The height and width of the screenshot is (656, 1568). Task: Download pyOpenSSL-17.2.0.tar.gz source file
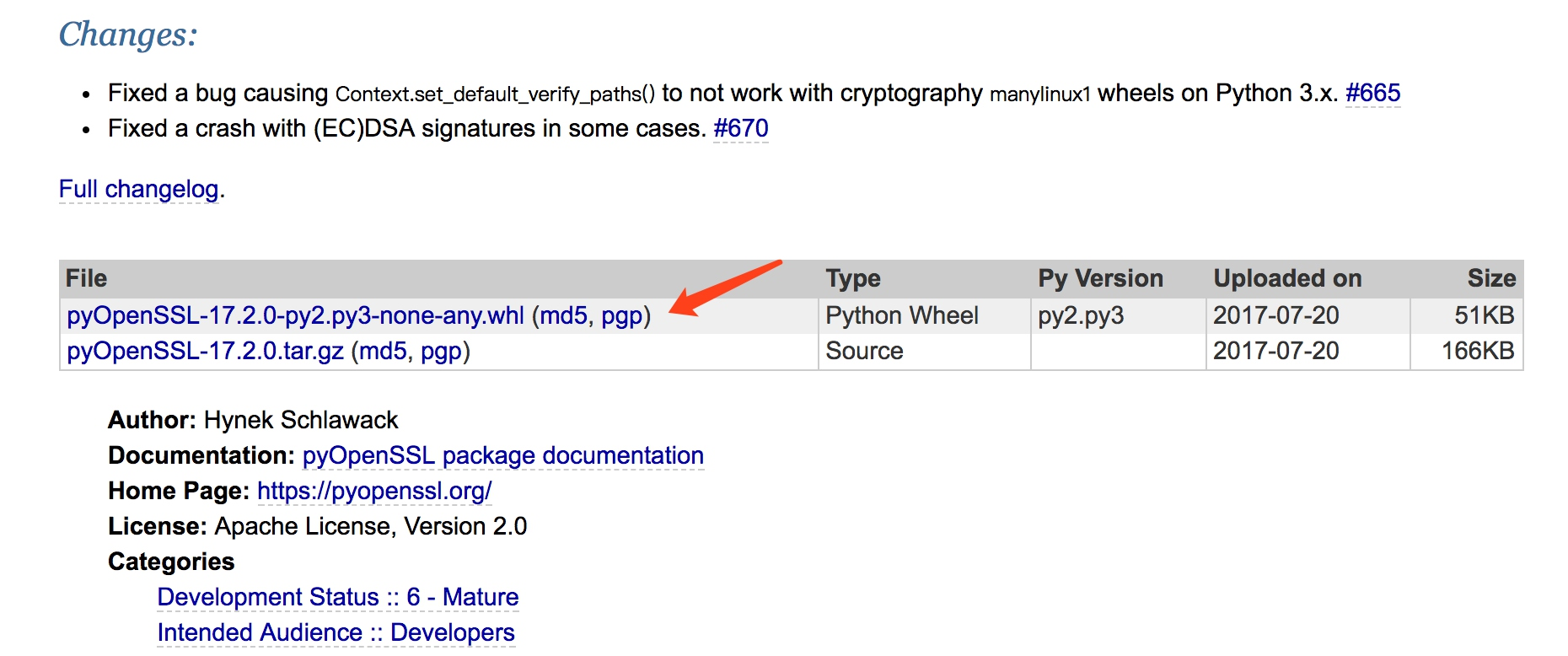205,351
